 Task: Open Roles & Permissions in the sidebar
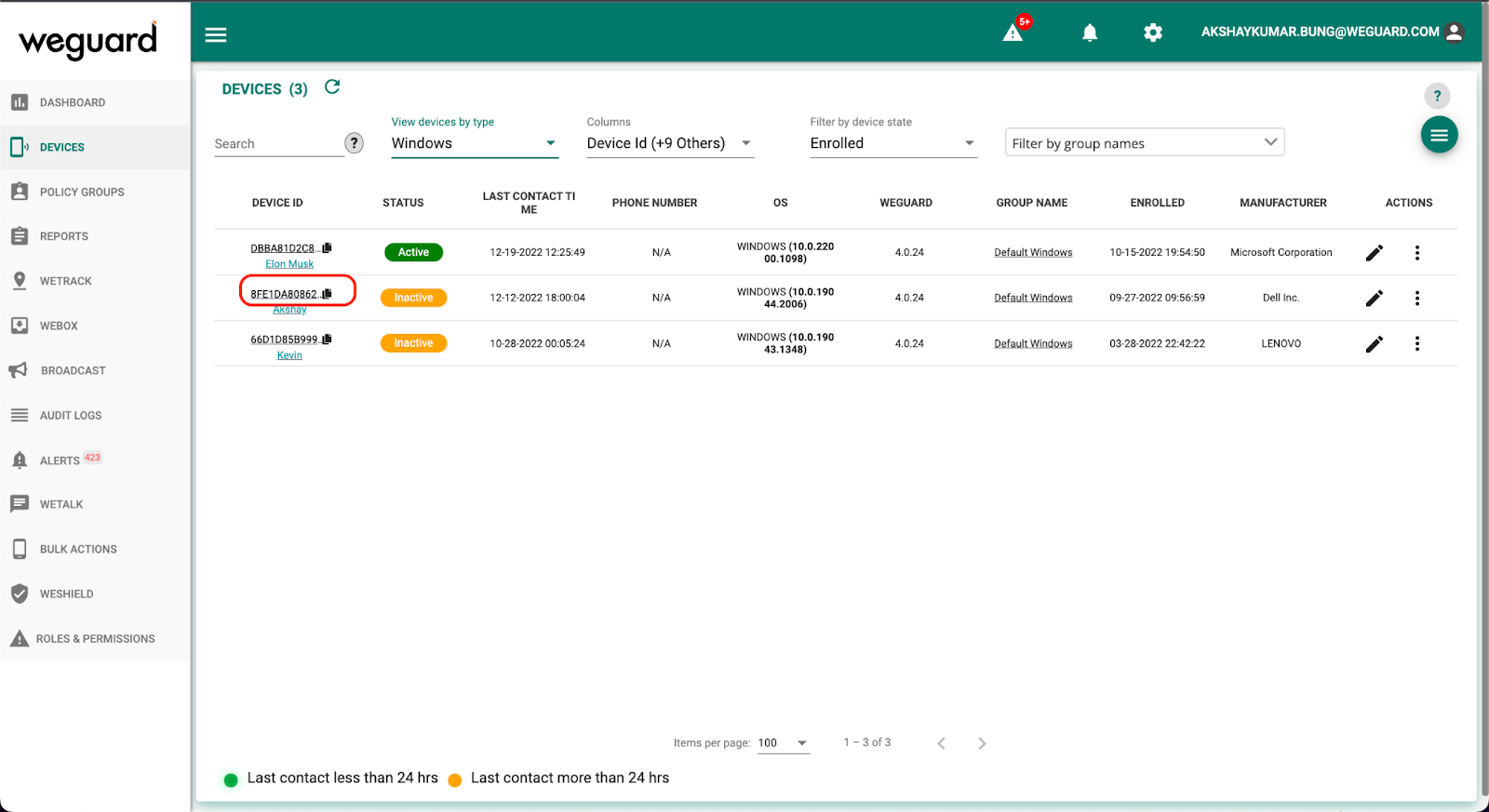point(95,638)
